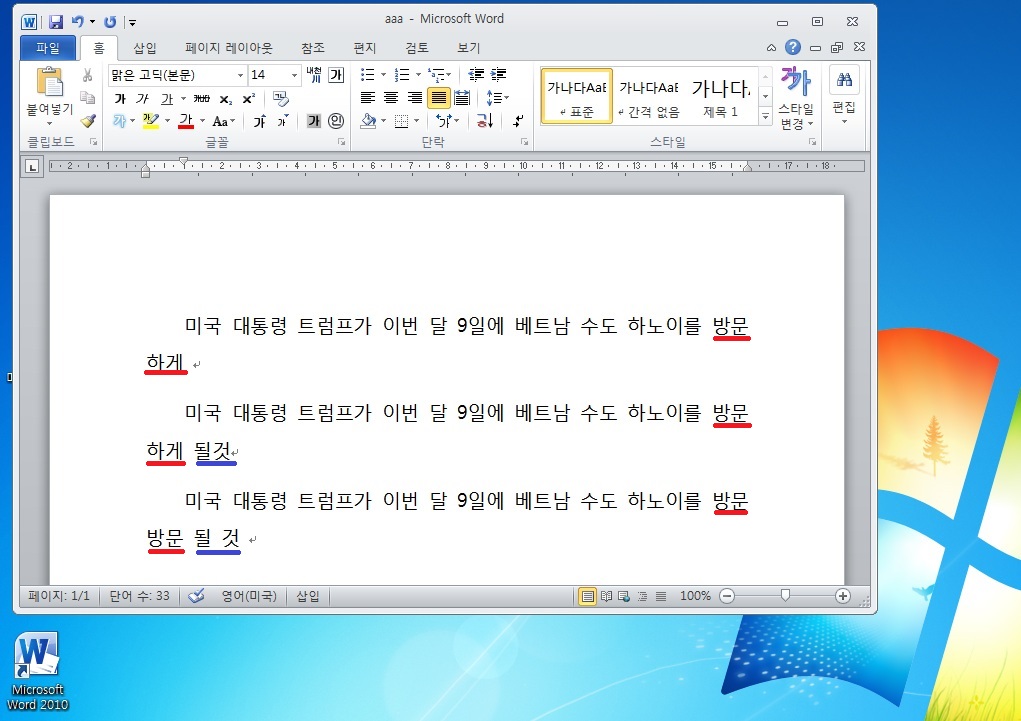
Task: Clear all formatting with eraser icon
Action: click(x=281, y=98)
